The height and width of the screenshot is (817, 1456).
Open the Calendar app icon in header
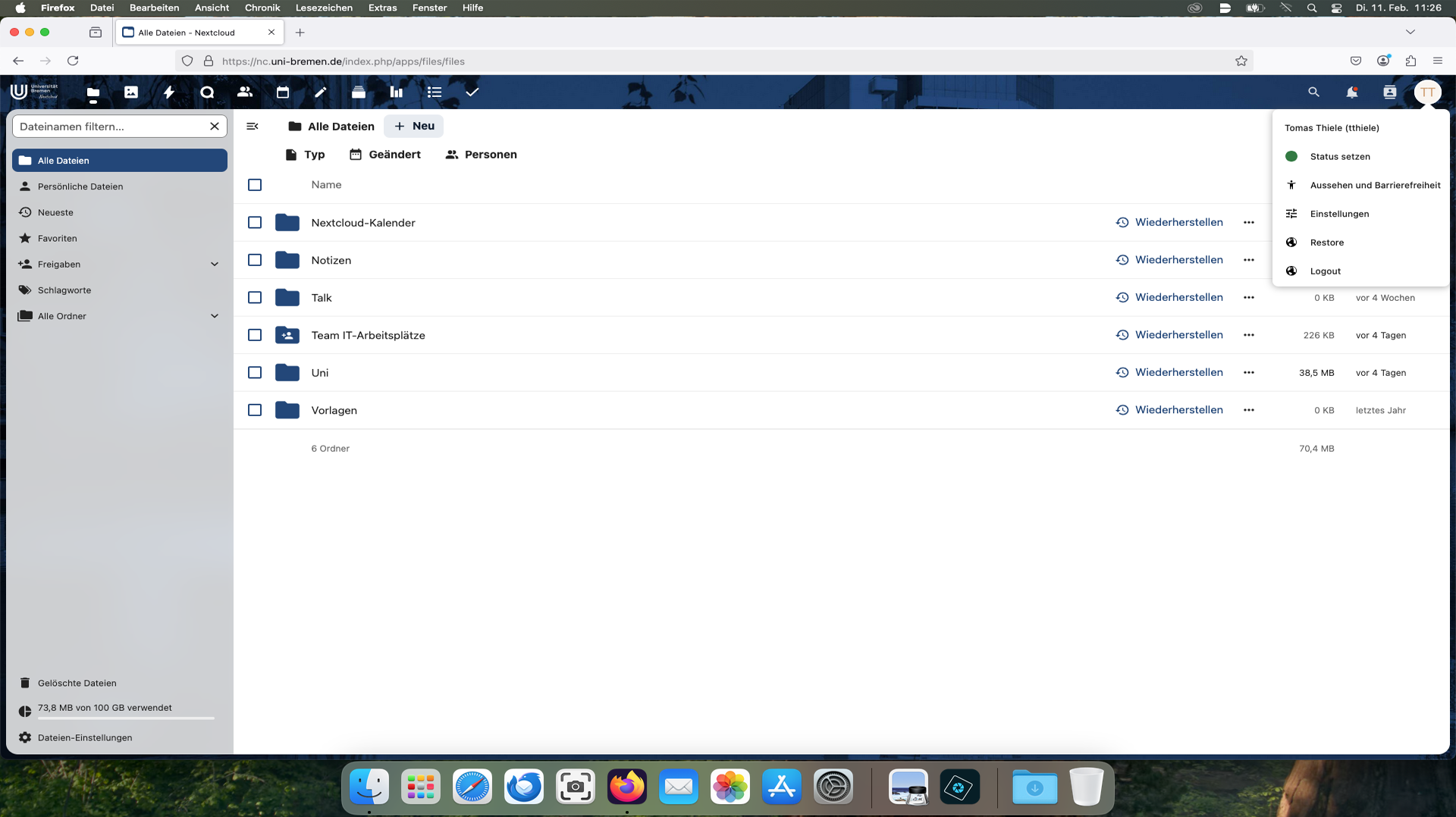[x=283, y=92]
